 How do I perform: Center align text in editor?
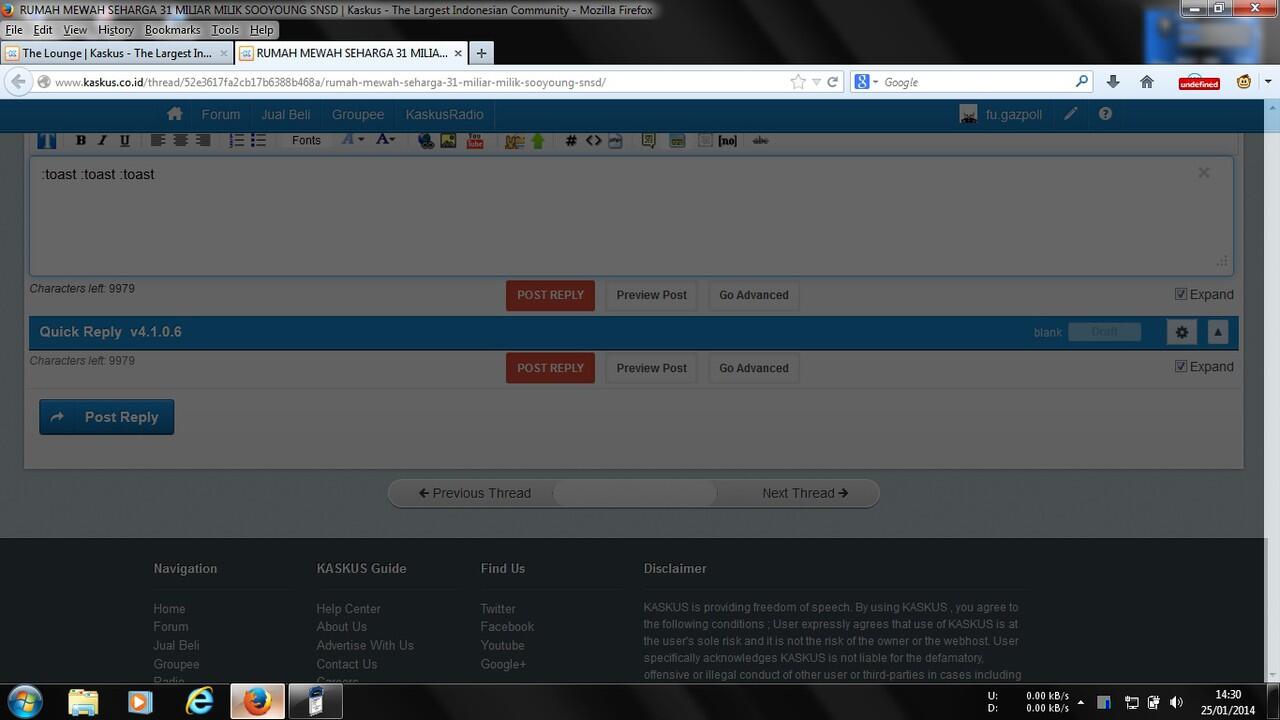point(181,141)
